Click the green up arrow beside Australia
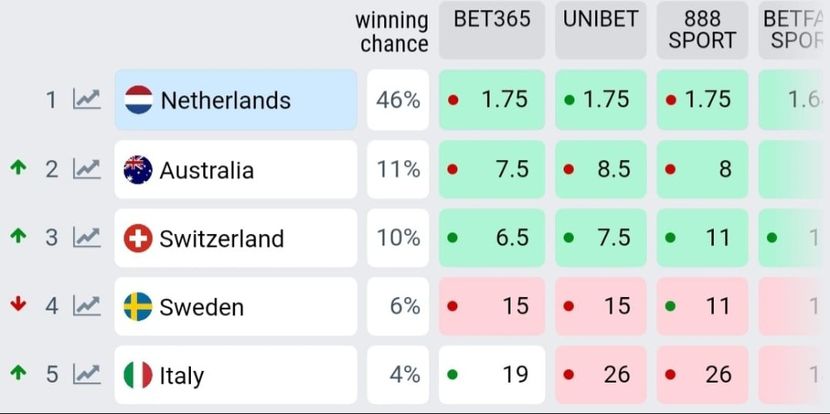Screen dimensions: 830x414 (x=18, y=168)
